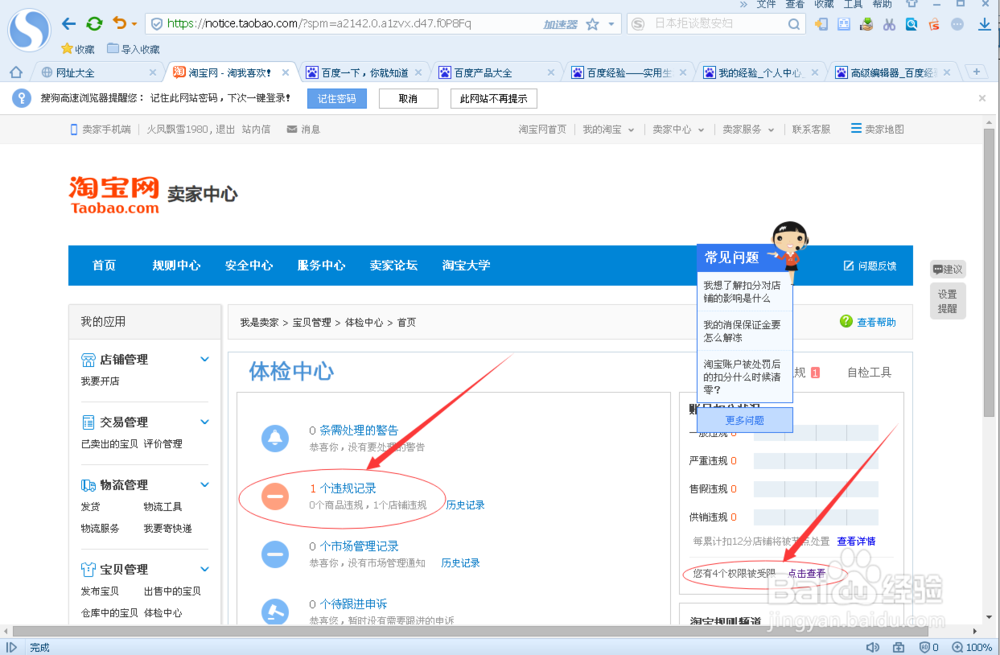
Task: Collapse the 店铺管理 section
Action: click(x=205, y=359)
